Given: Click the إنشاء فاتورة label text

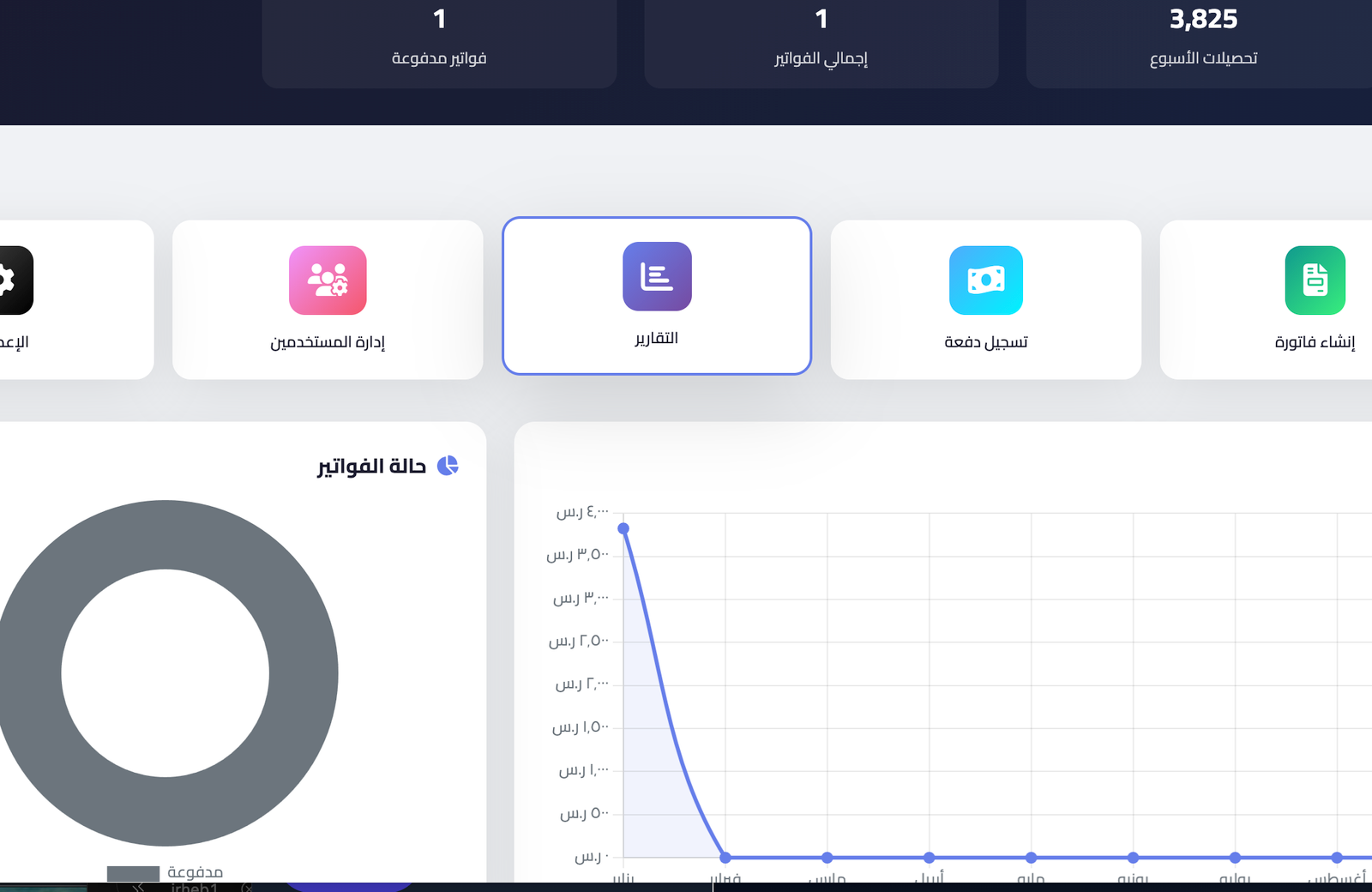Looking at the screenshot, I should click(1315, 342).
